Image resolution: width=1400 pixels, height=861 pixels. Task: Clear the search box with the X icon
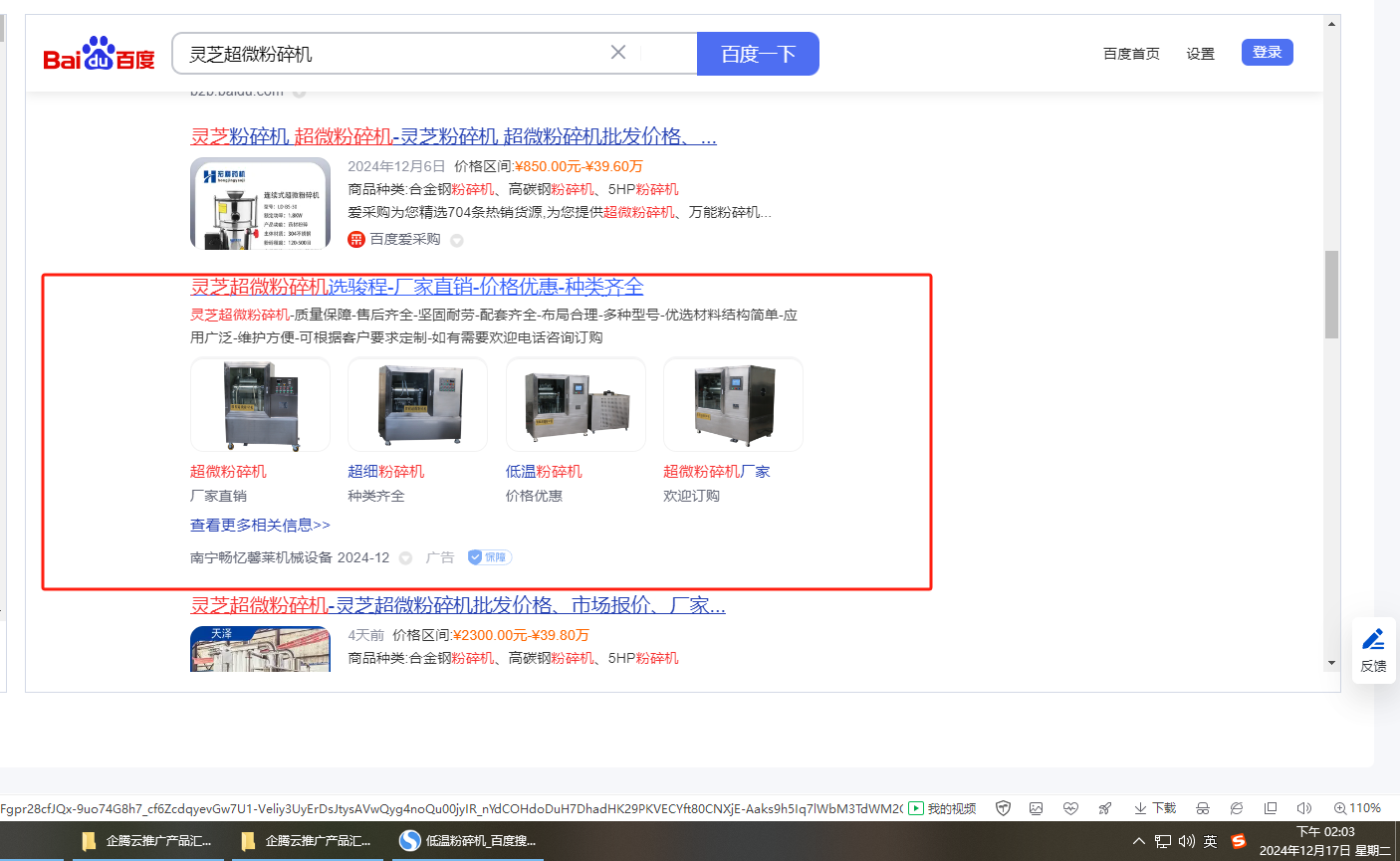coord(618,53)
